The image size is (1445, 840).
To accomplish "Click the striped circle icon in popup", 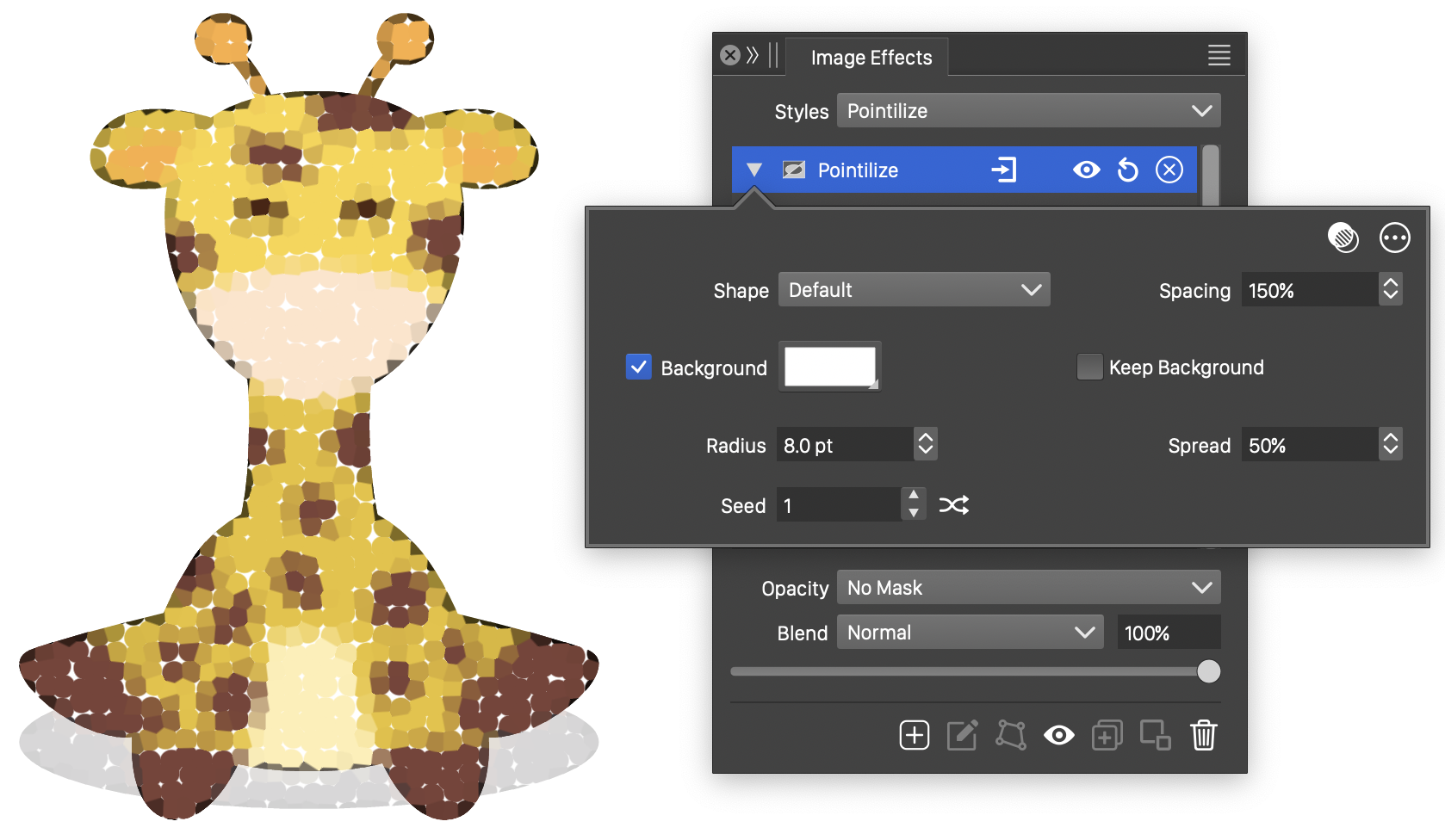I will pos(1343,238).
